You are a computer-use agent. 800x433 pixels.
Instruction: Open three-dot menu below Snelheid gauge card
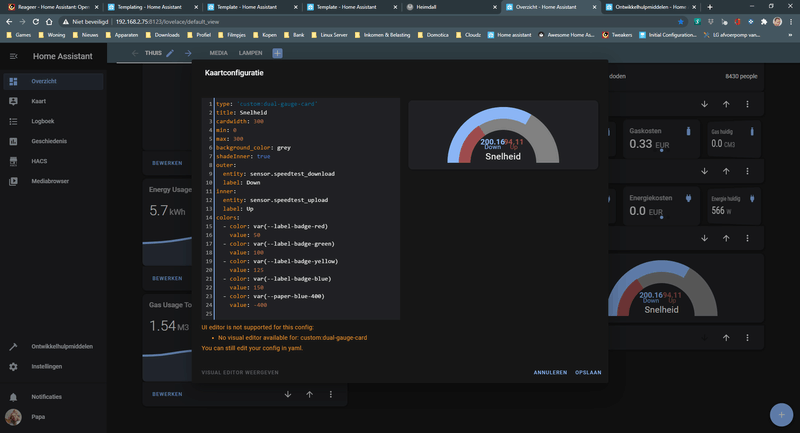click(x=747, y=338)
